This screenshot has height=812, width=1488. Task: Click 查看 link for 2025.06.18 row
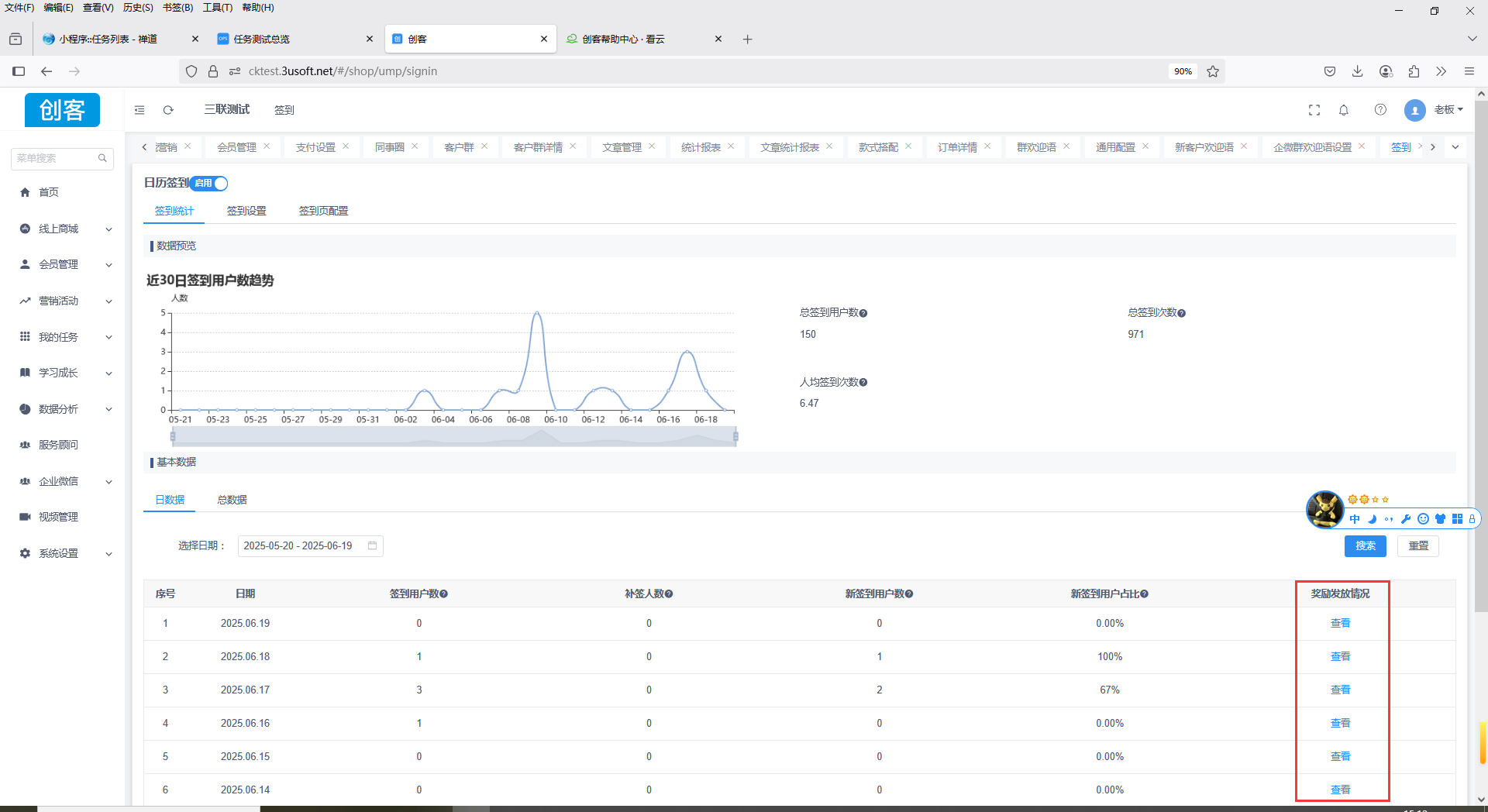1340,656
